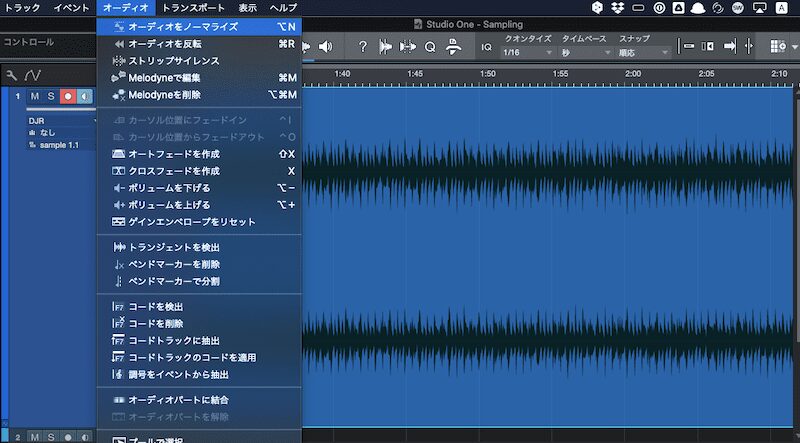800x443 pixels.
Task: Click the Q quantize icon in toolbar
Action: 430,47
